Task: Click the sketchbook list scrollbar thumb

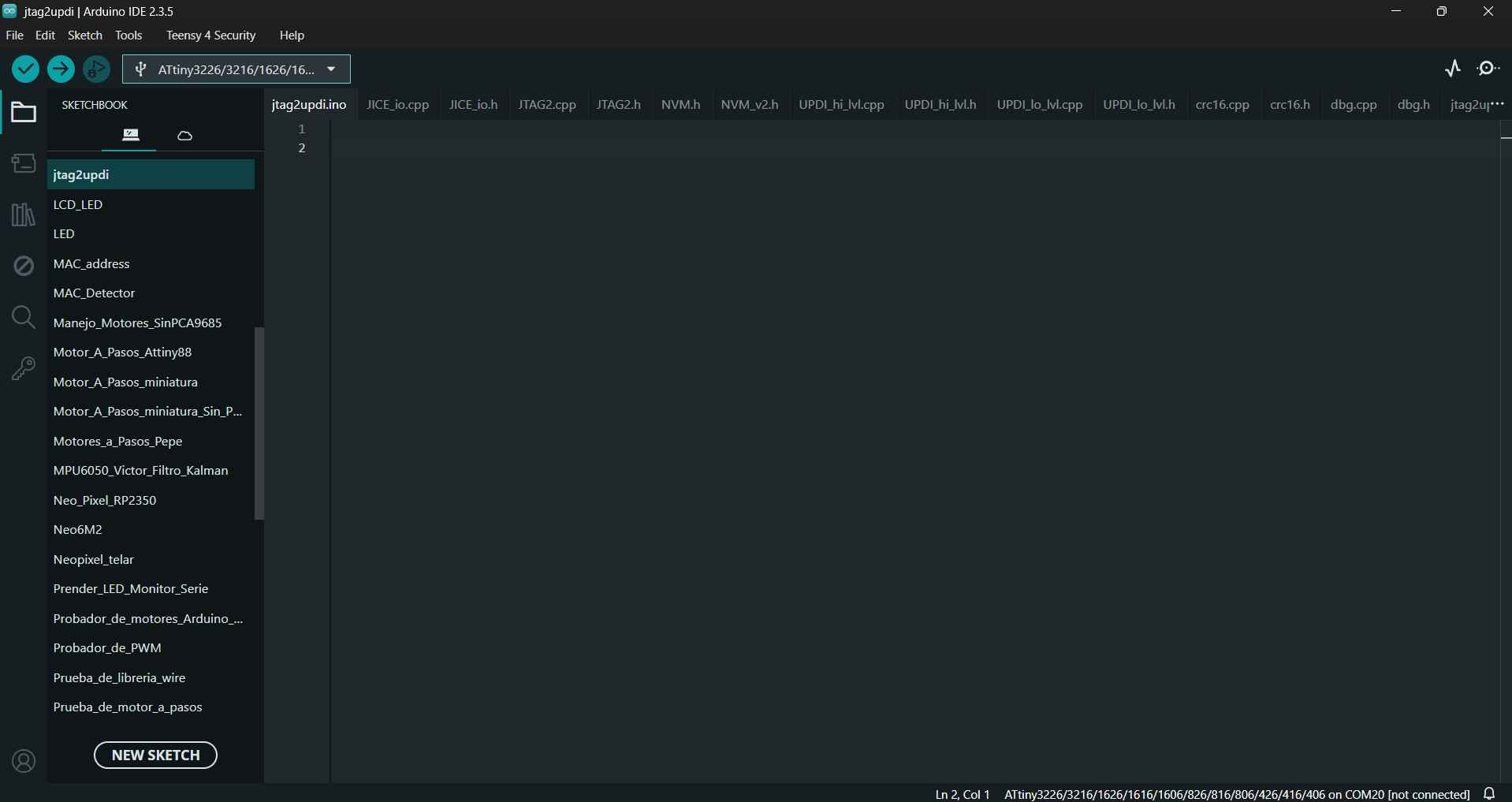Action: pyautogui.click(x=259, y=423)
